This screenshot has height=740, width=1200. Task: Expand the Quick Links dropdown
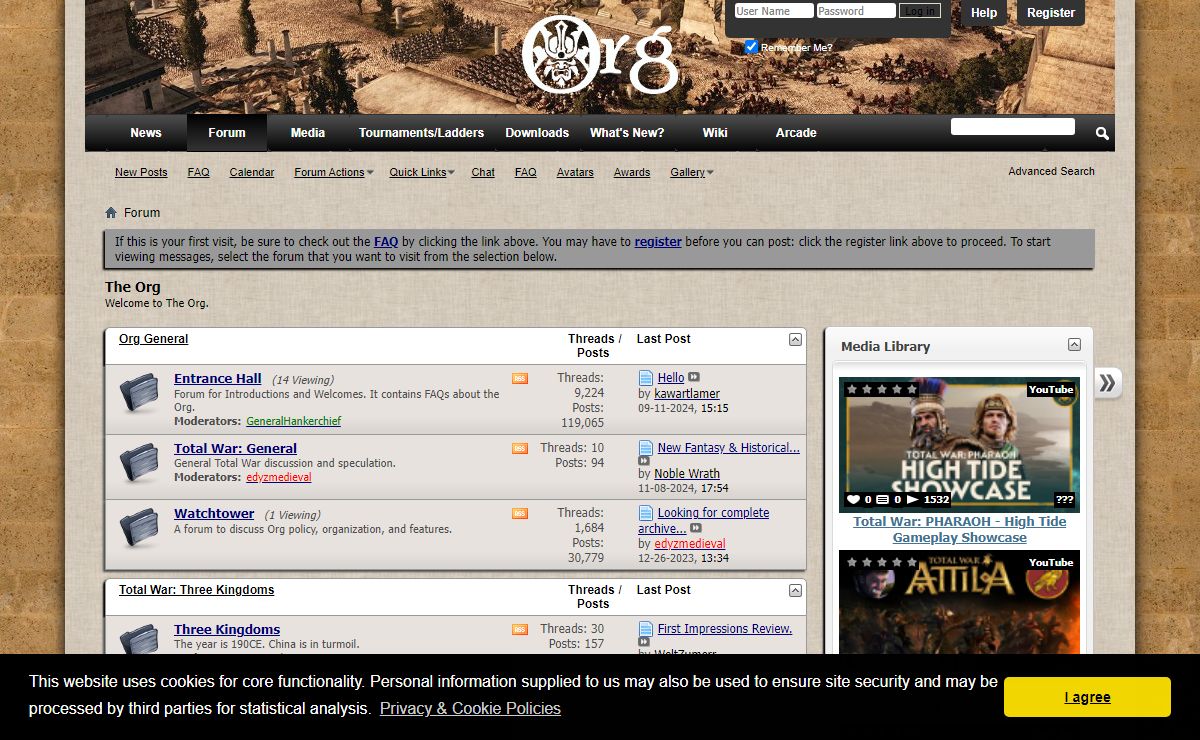coord(421,173)
